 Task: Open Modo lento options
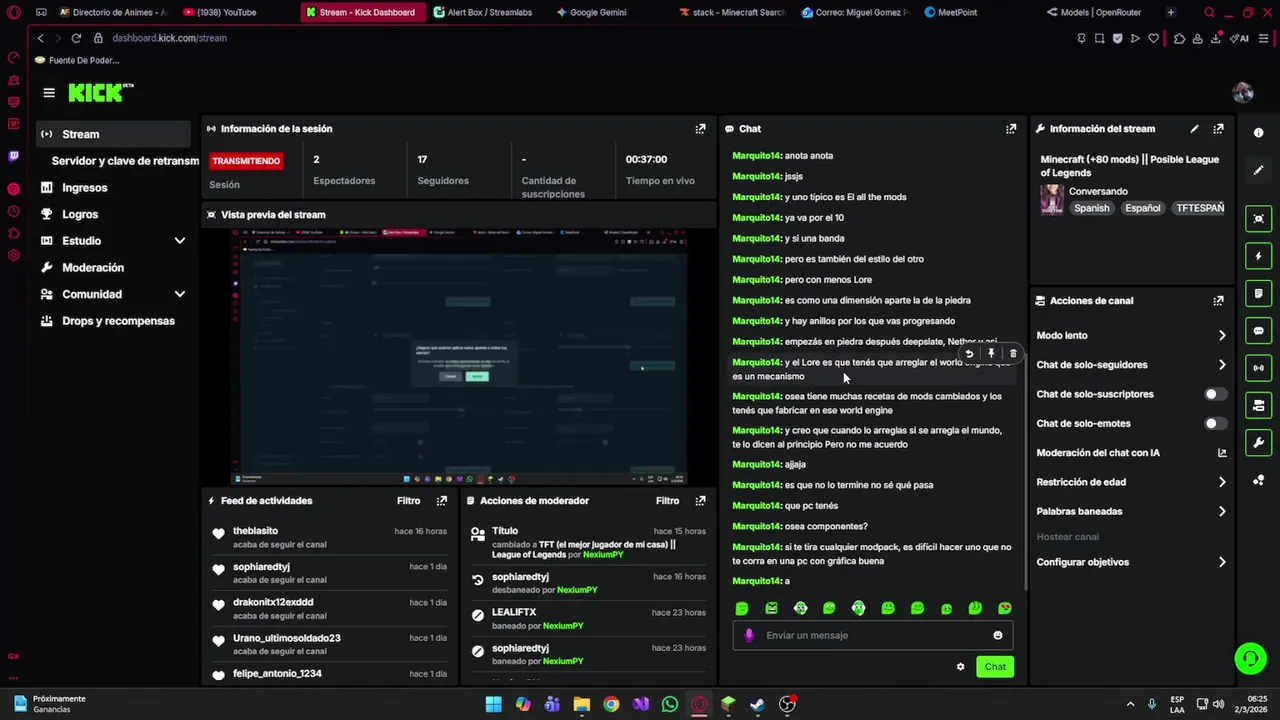[1130, 336]
